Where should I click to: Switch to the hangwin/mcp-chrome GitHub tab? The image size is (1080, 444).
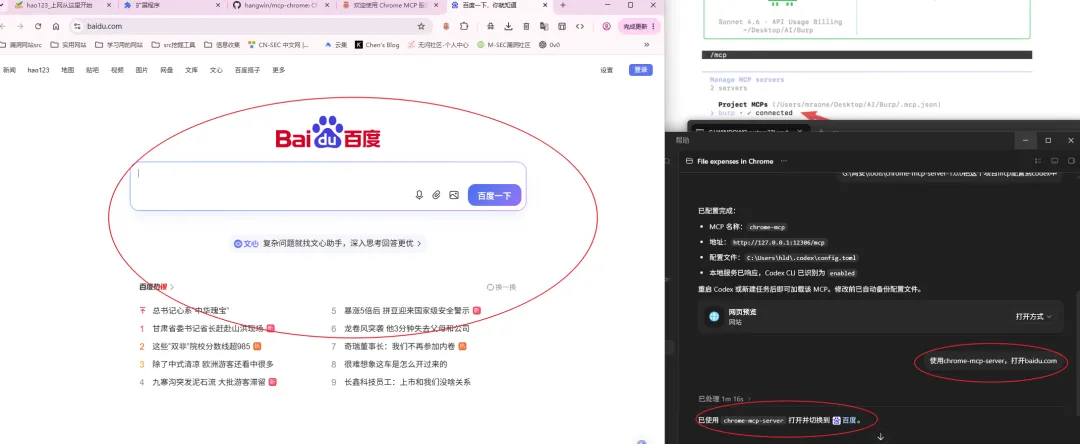click(x=279, y=6)
